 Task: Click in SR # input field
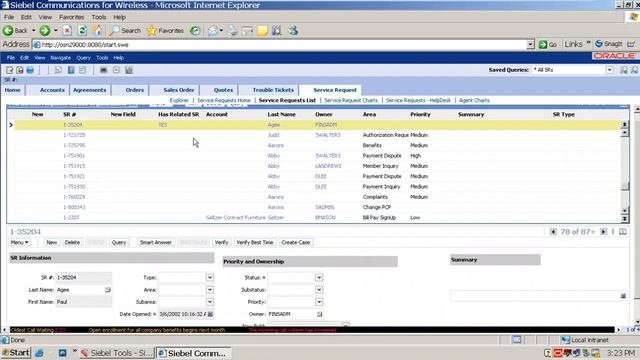(x=83, y=278)
